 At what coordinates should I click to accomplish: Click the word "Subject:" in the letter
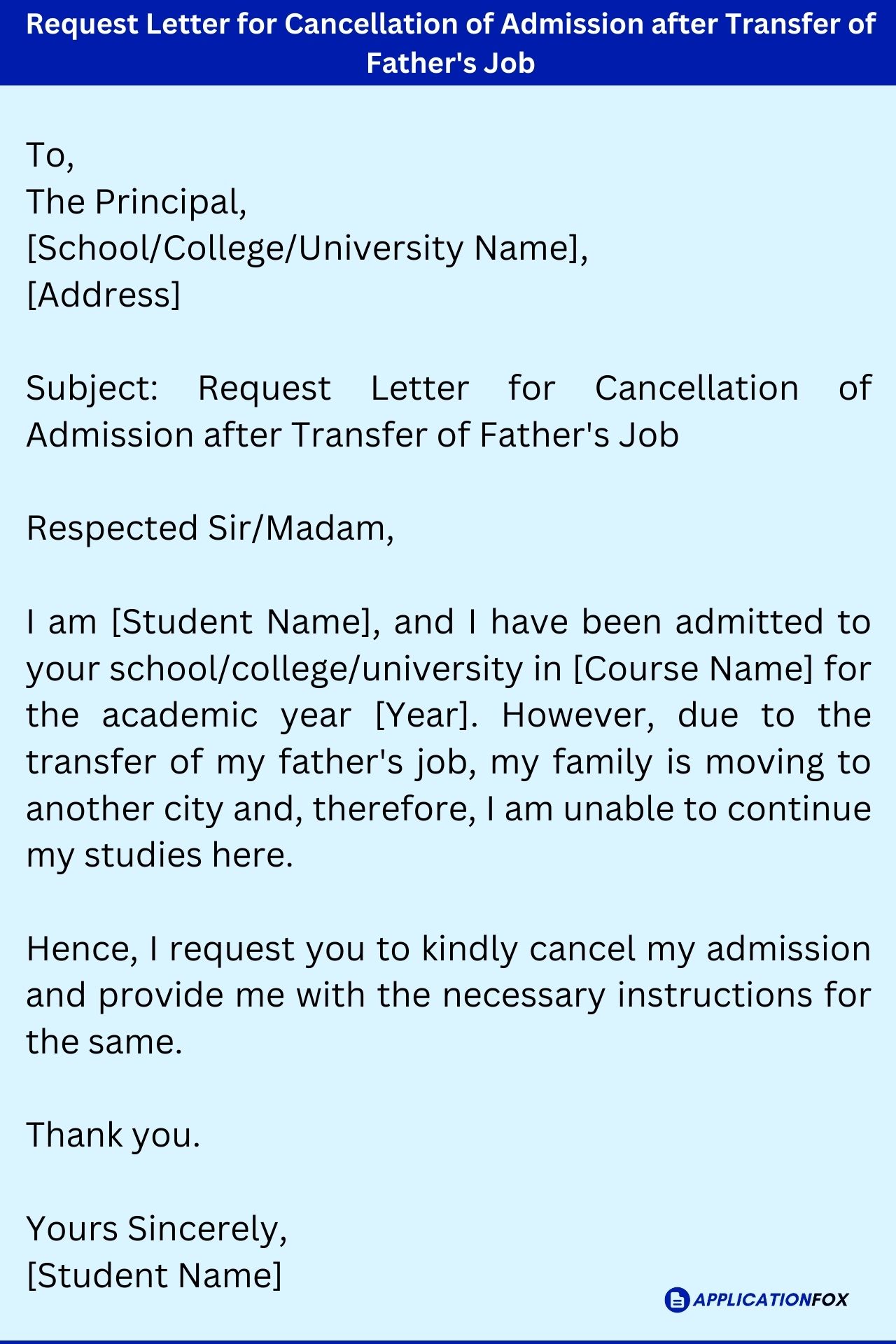[x=92, y=388]
